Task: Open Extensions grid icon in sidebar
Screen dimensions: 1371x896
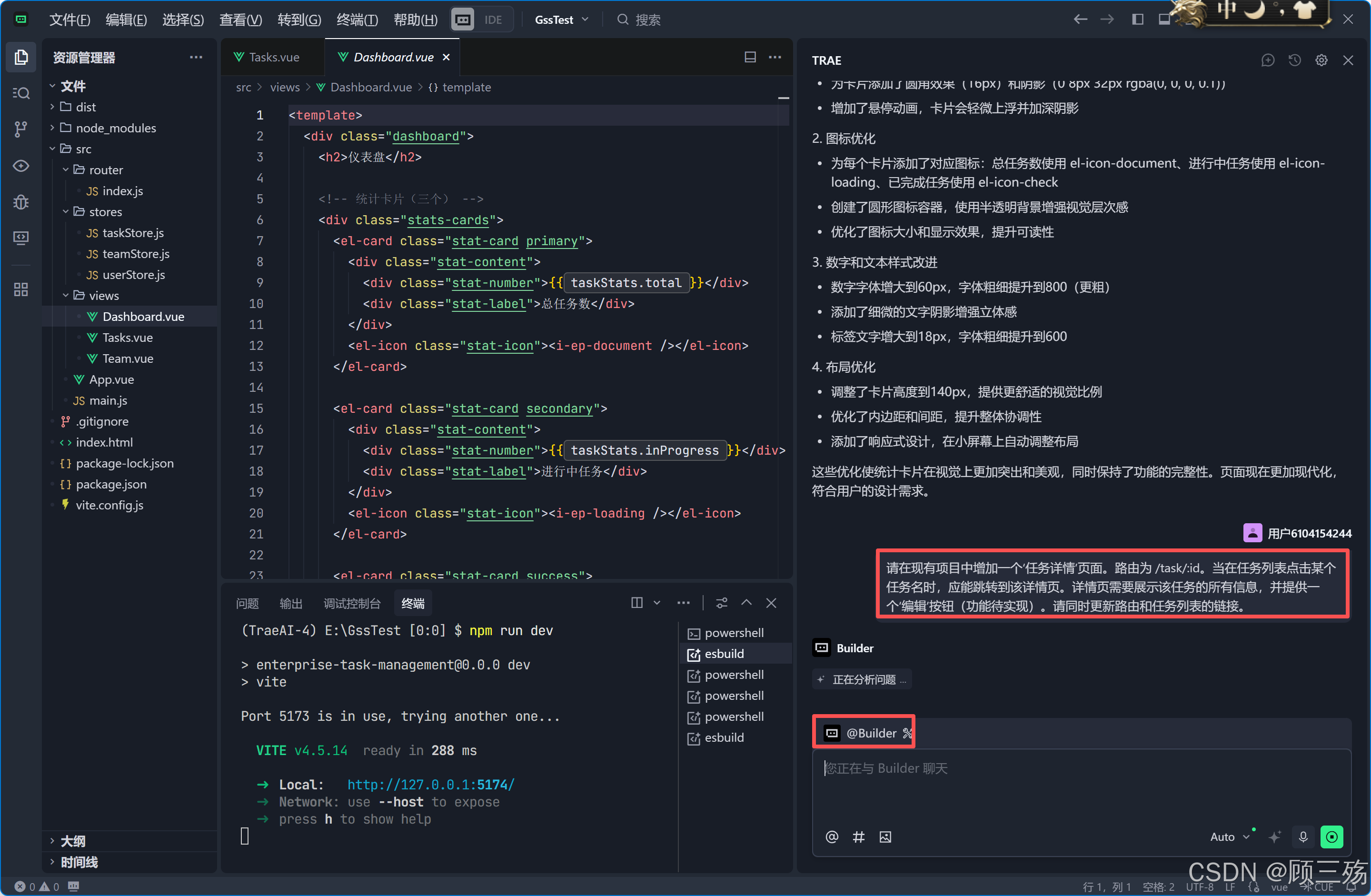Action: point(21,289)
